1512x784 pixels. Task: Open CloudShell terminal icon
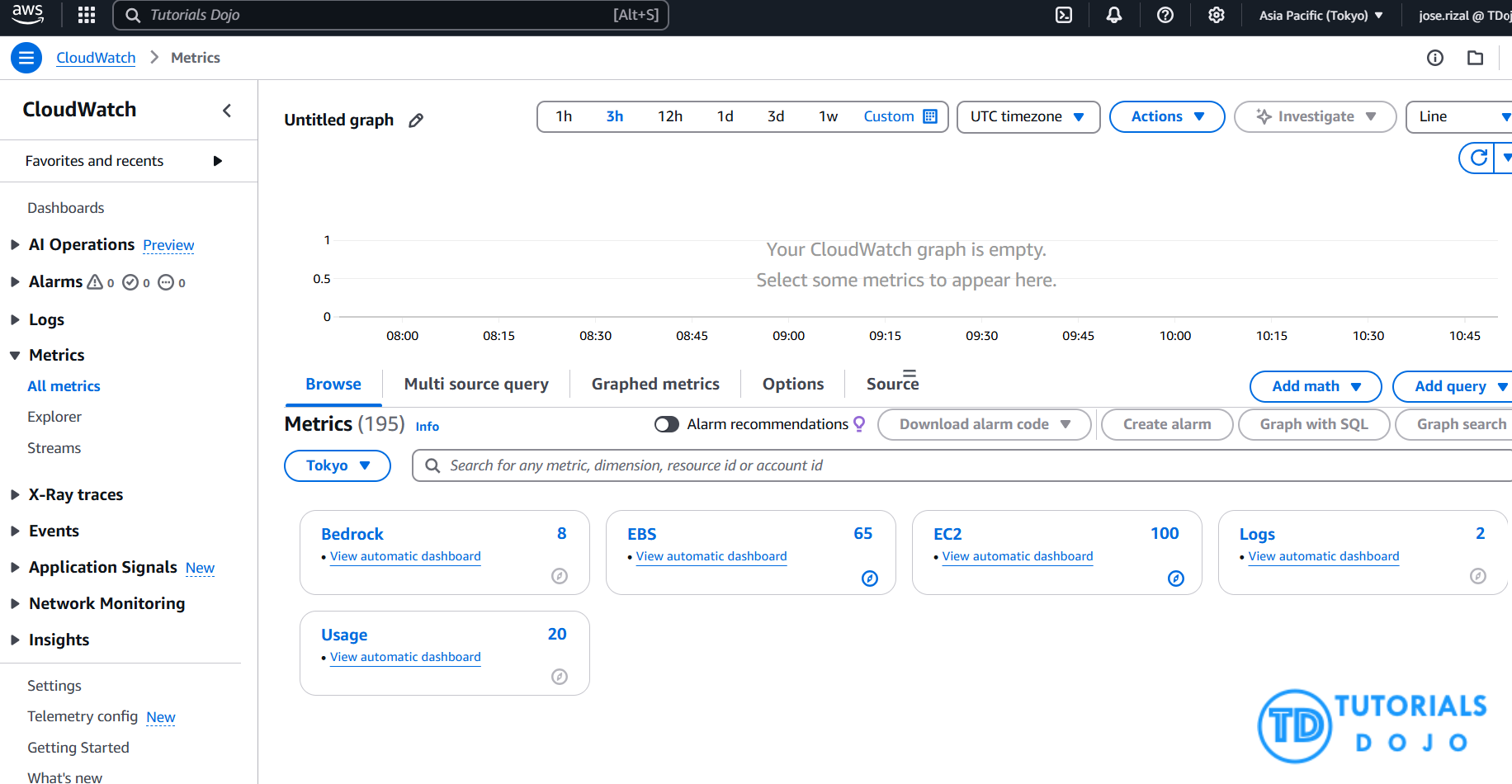click(x=1064, y=15)
